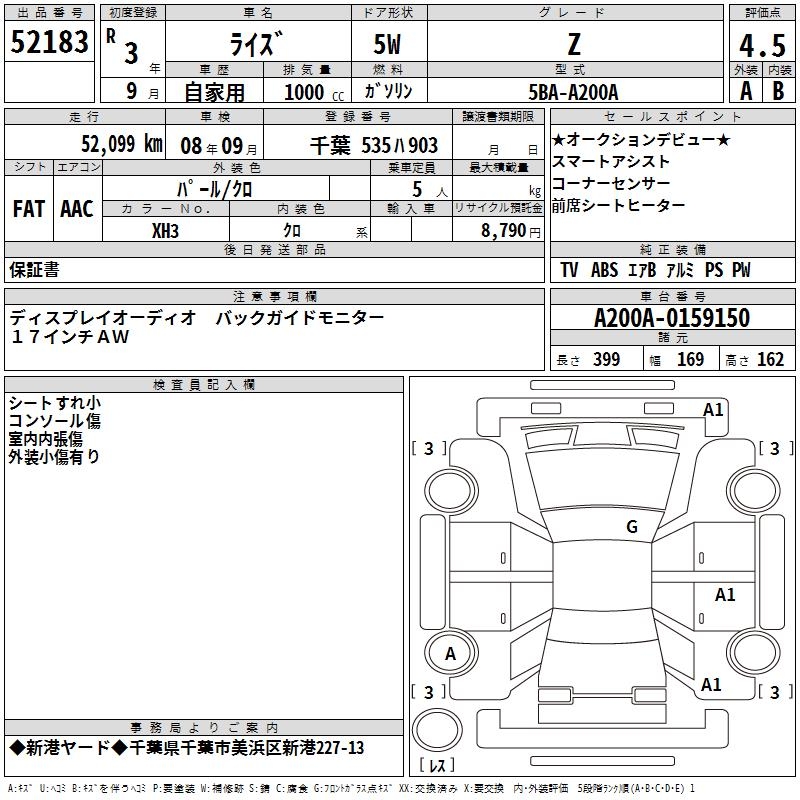Select ★オークションデビュー★ sales point
The height and width of the screenshot is (800, 800).
coord(641,139)
